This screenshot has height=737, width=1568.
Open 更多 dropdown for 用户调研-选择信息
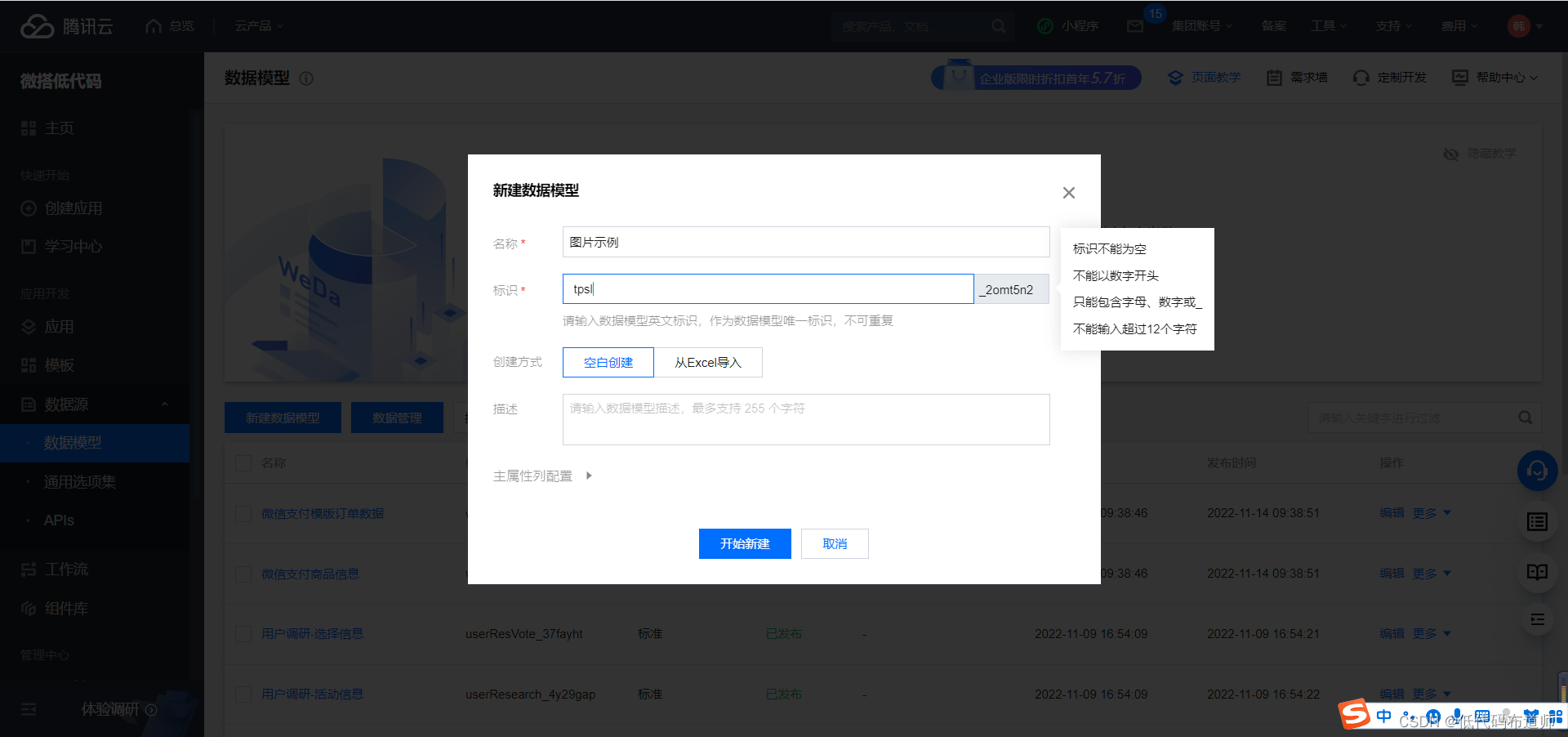tap(1432, 633)
